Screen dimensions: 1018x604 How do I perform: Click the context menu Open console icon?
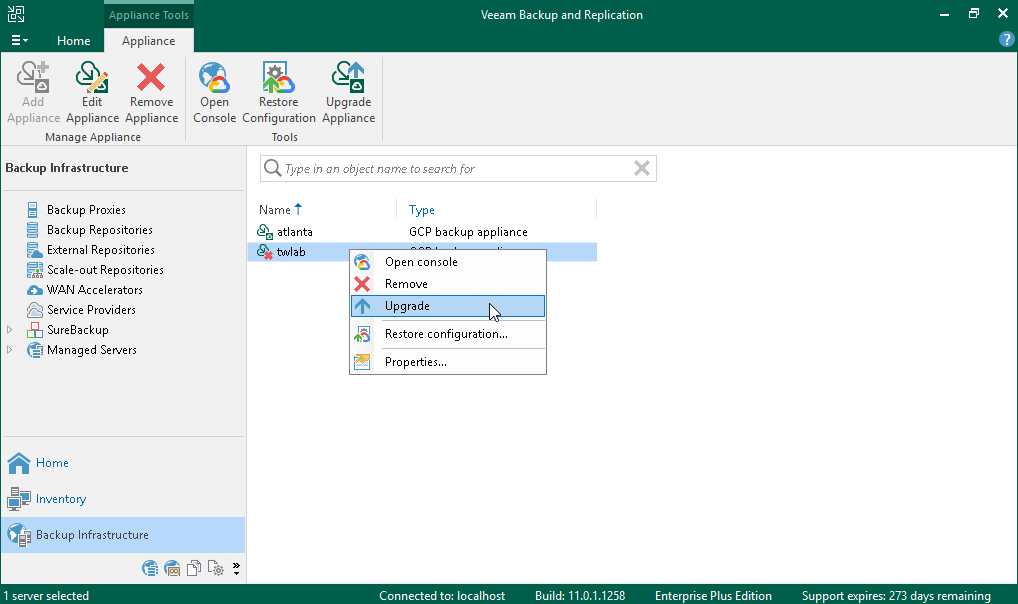point(362,262)
